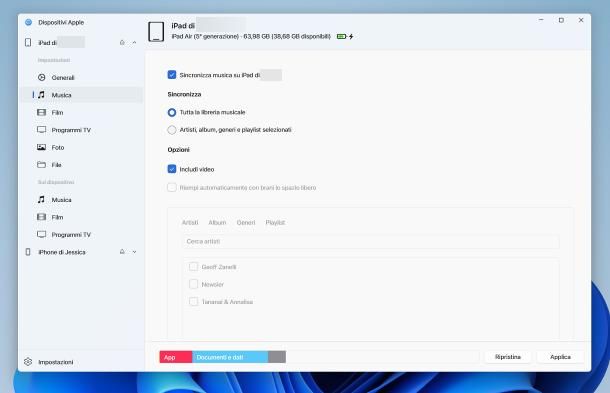Collapse the iPad section chevron

(x=134, y=42)
